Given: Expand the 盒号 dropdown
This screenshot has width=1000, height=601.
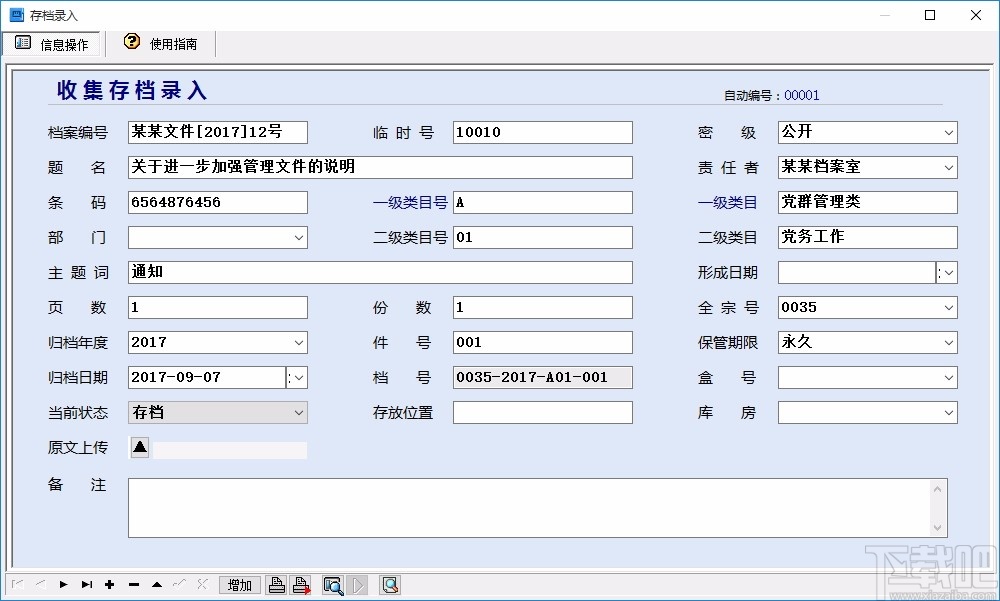Looking at the screenshot, I should click(x=948, y=378).
